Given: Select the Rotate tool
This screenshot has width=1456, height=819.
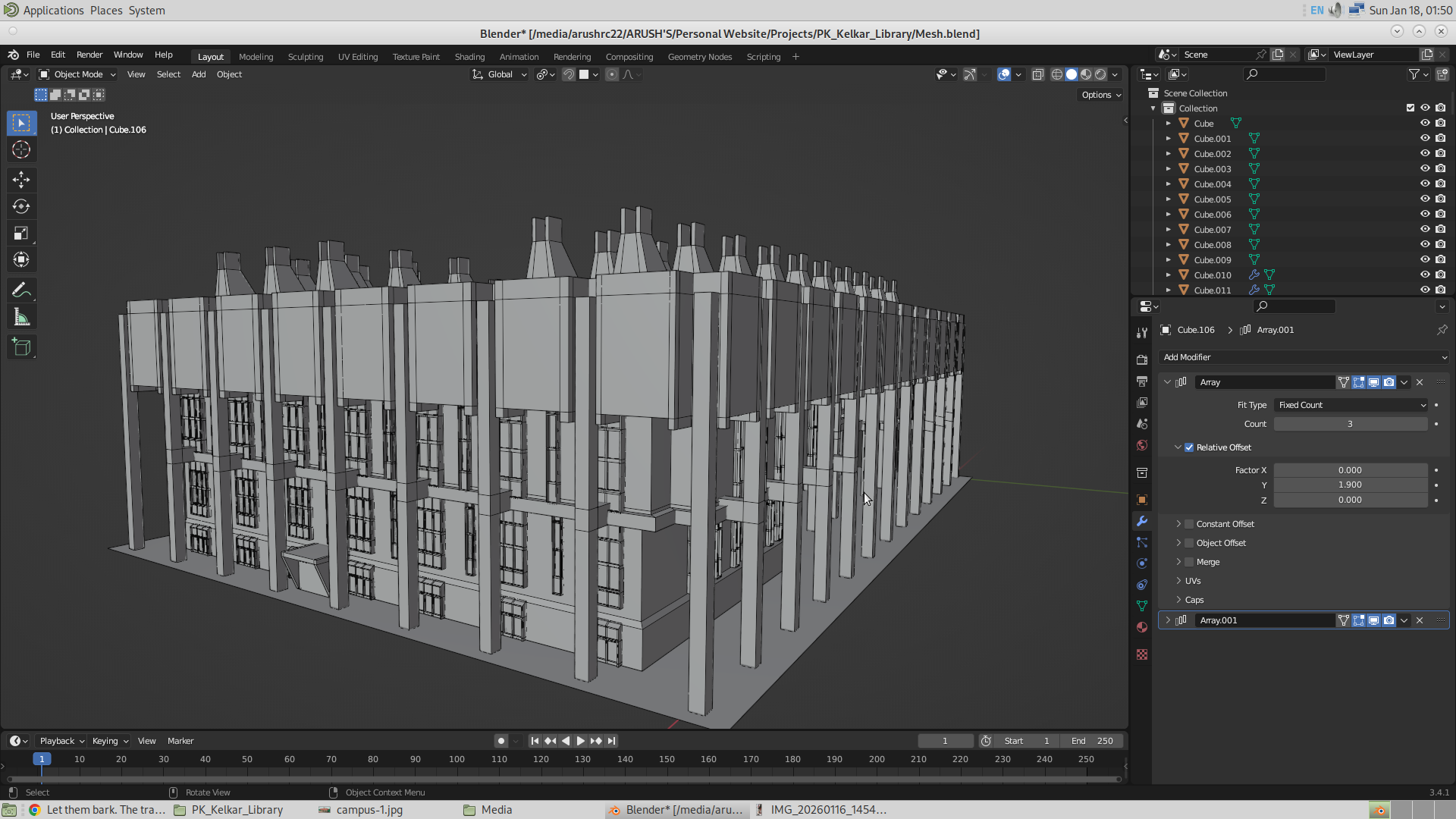Looking at the screenshot, I should (x=21, y=206).
